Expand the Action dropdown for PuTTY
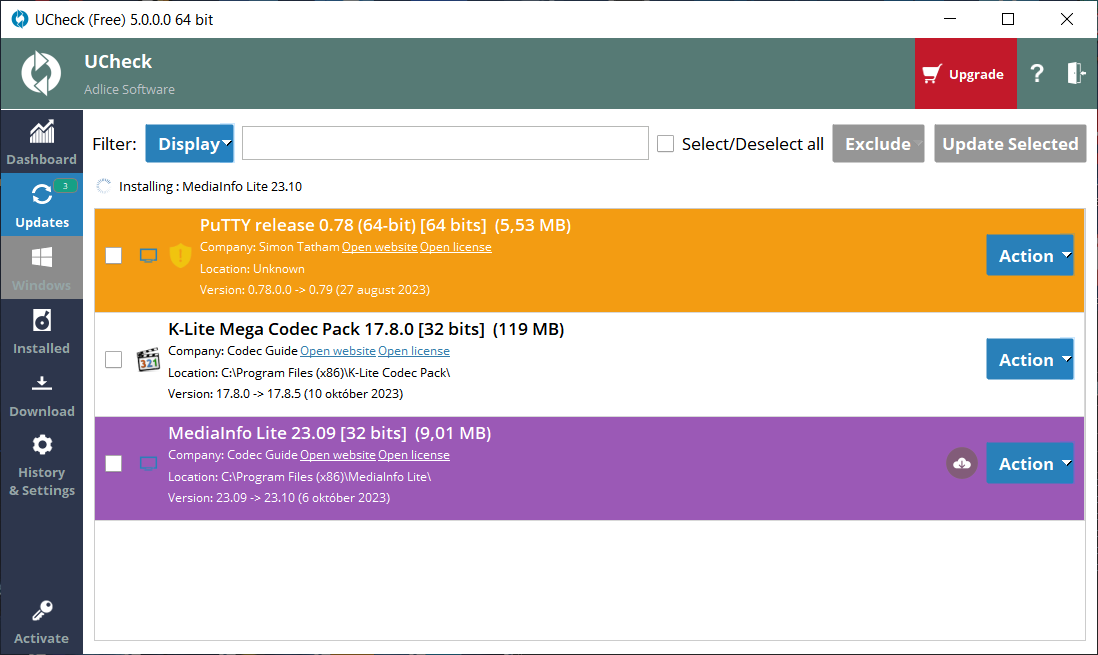 tap(1029, 256)
